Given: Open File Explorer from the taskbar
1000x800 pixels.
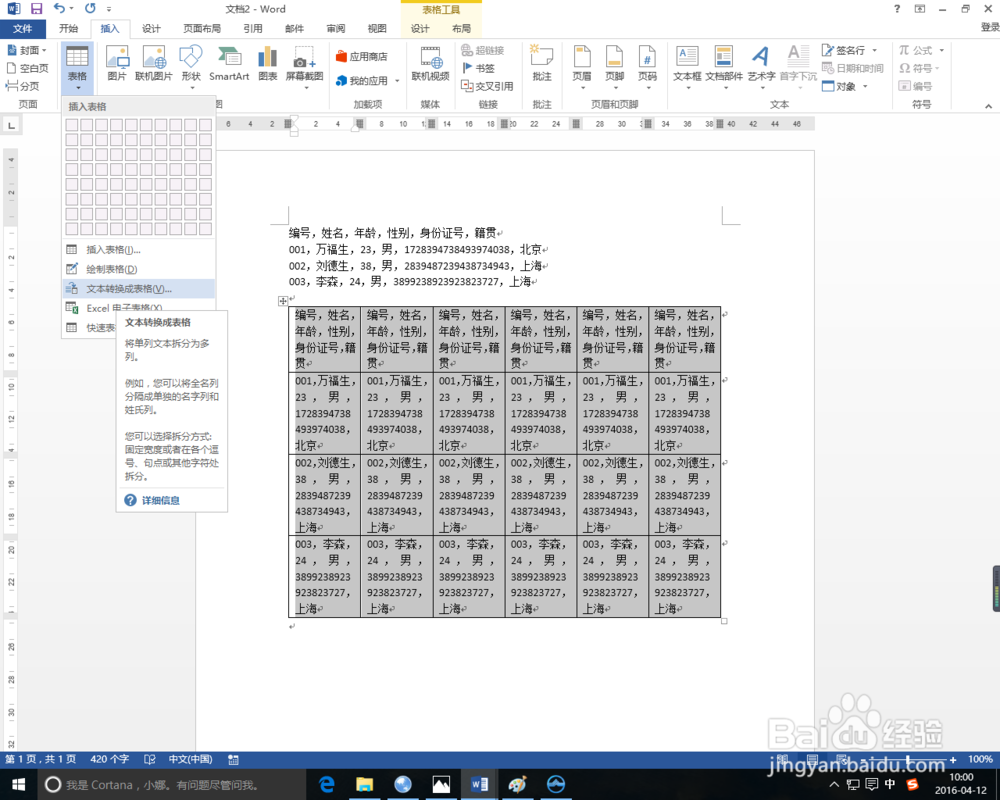Looking at the screenshot, I should pos(364,785).
